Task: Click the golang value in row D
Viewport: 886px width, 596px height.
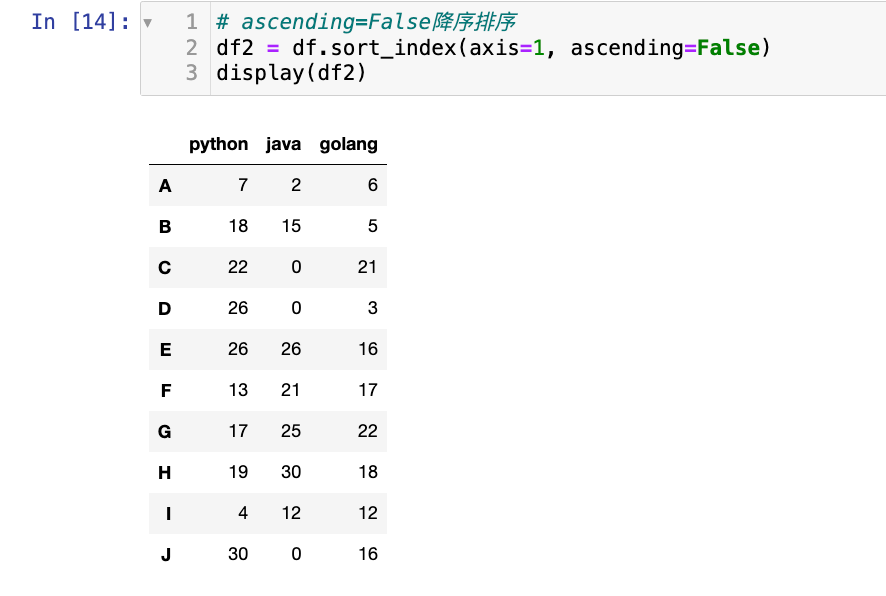Action: coord(372,308)
